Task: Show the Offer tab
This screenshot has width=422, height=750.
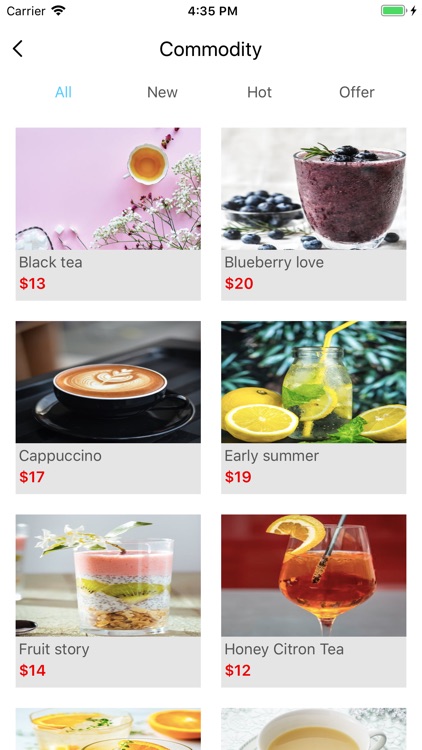Action: click(x=356, y=92)
